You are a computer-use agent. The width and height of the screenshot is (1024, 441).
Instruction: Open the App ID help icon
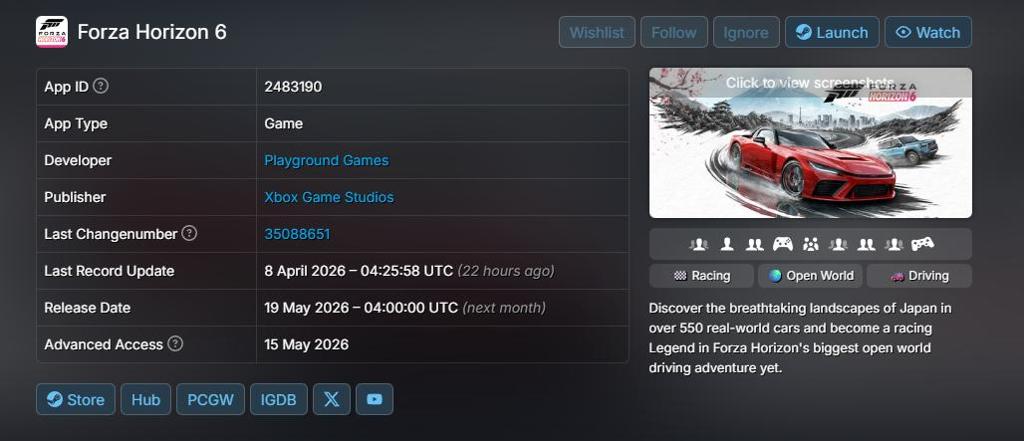click(101, 86)
